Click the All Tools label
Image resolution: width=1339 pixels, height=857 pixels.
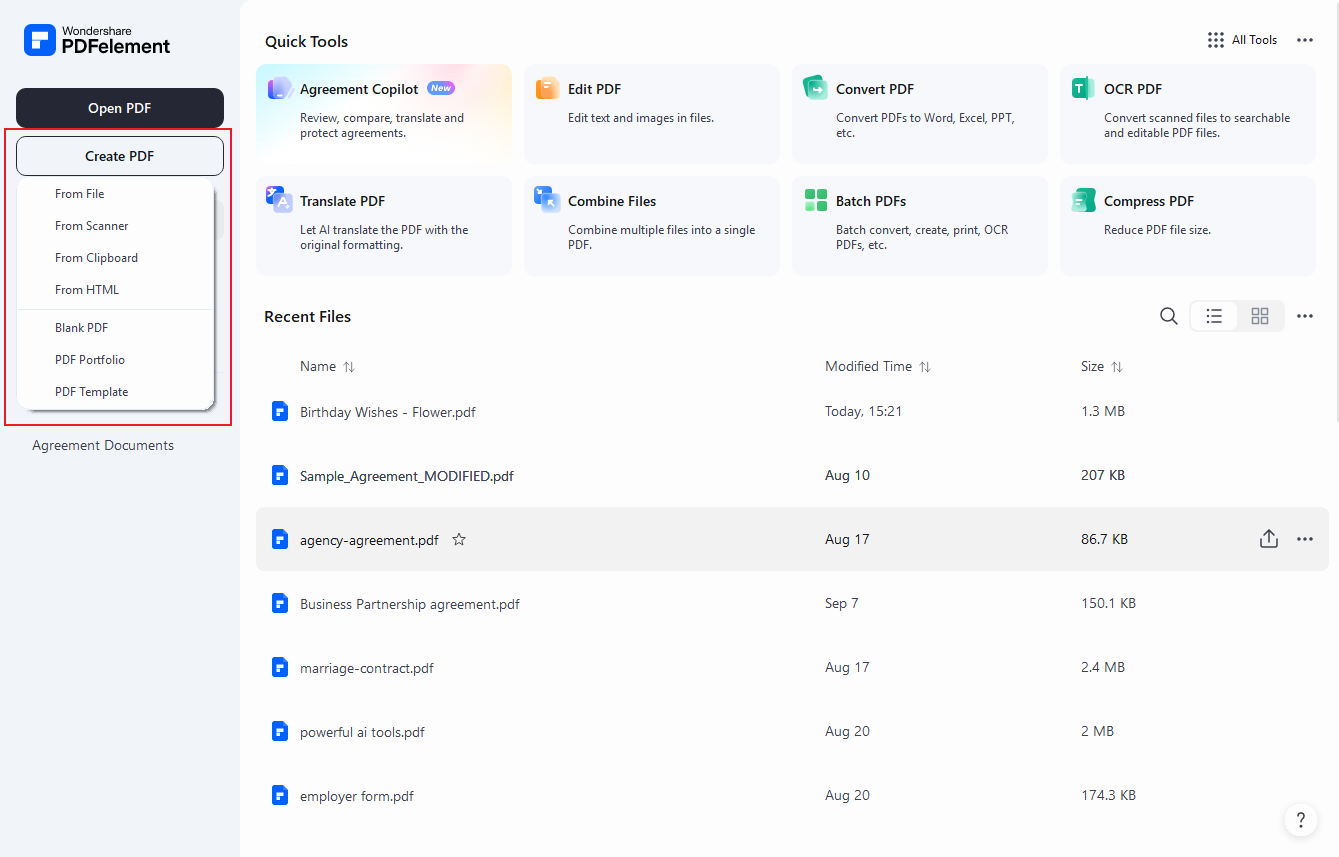click(x=1254, y=40)
